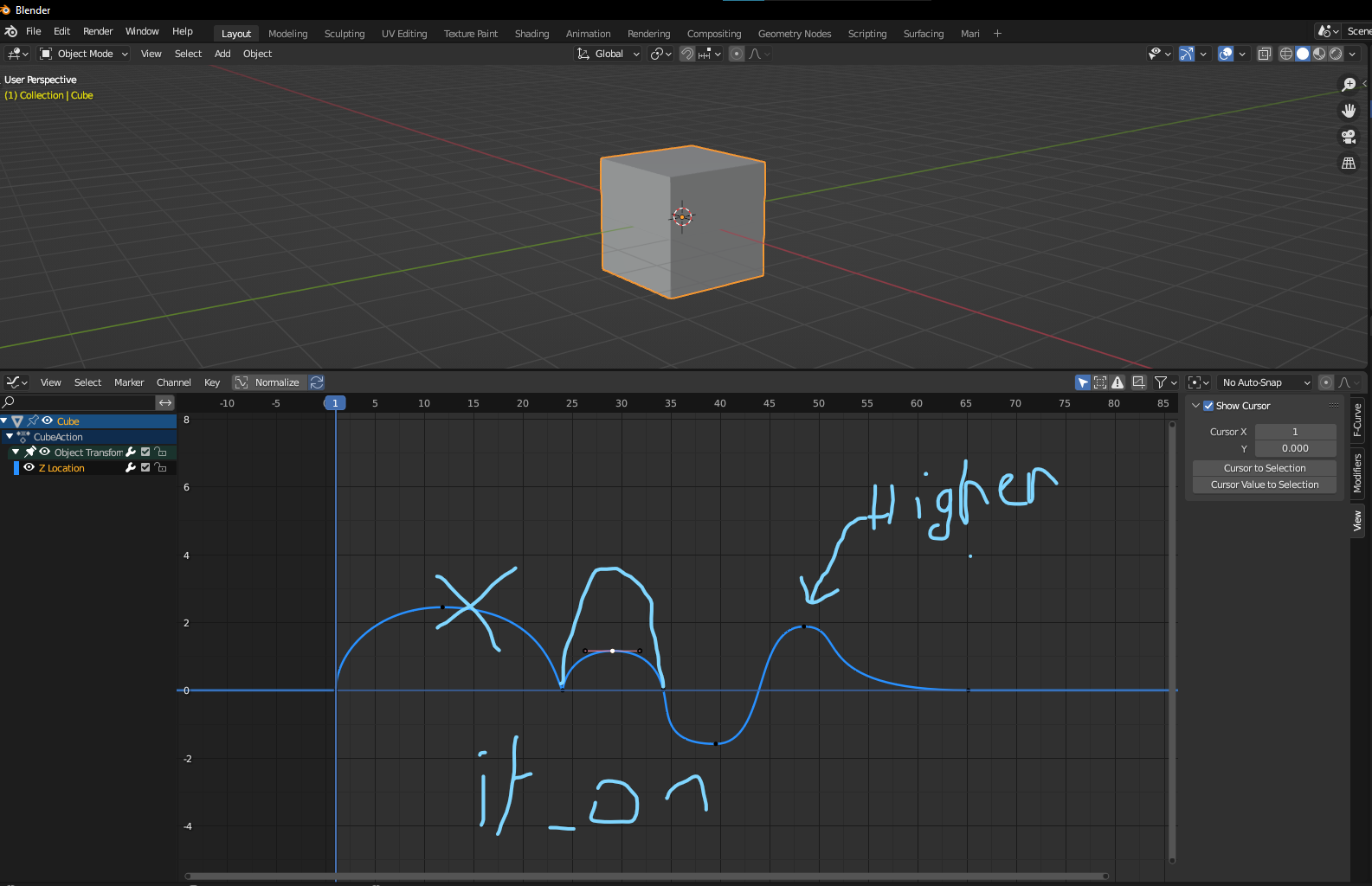Toggle the Normalize option in graph editor

(x=267, y=382)
